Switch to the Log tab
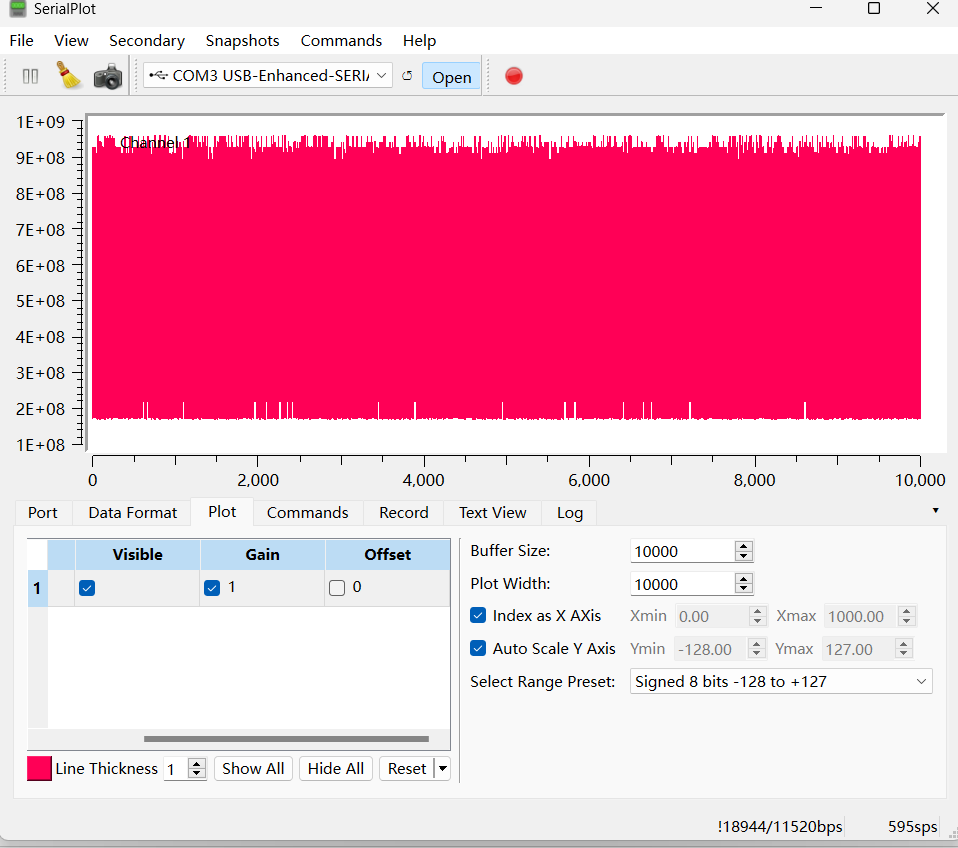958x848 pixels. pos(570,513)
